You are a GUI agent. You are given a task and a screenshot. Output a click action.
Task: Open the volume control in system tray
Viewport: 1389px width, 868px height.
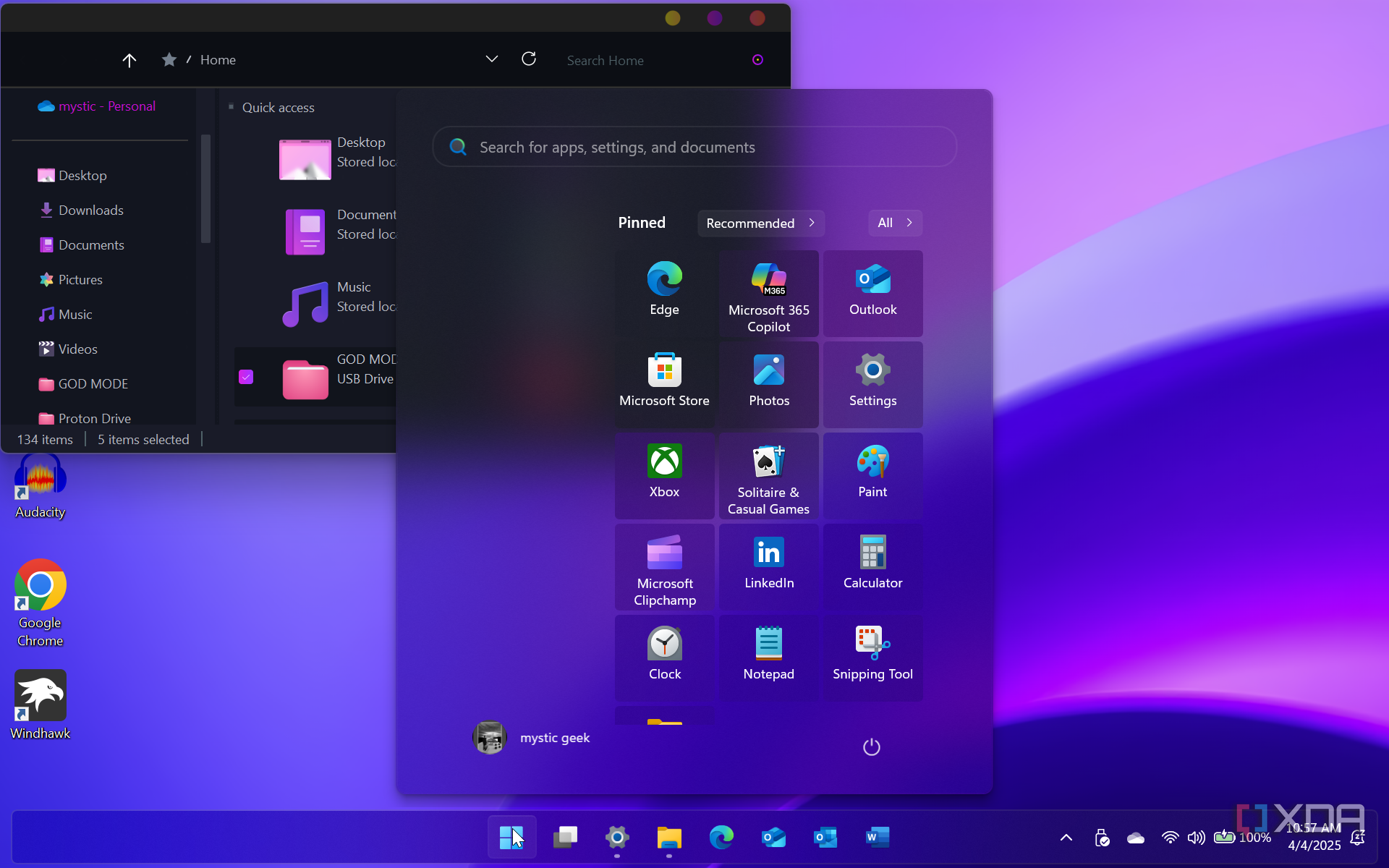coord(1197,838)
